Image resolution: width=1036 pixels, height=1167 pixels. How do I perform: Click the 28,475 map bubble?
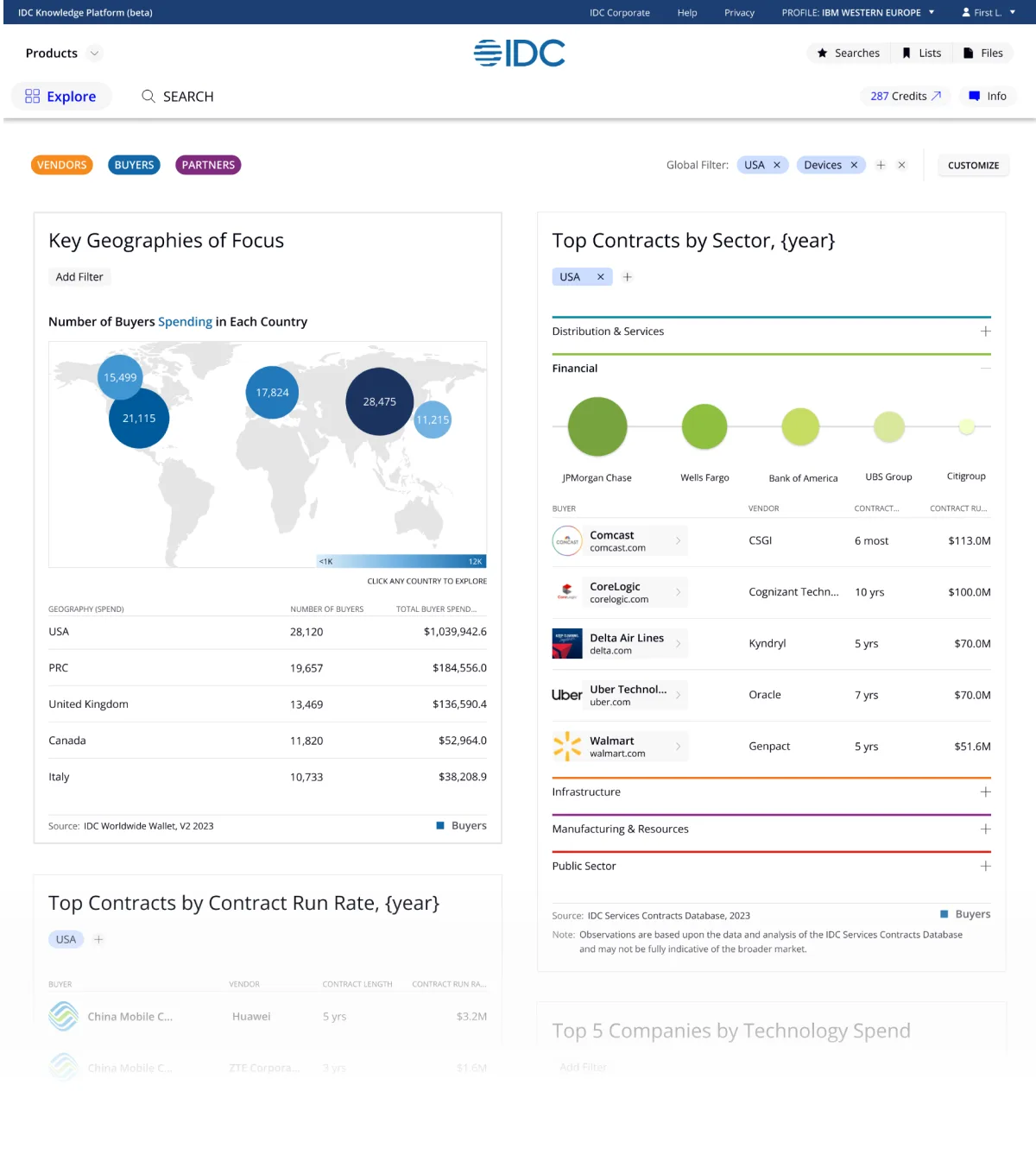pos(380,401)
